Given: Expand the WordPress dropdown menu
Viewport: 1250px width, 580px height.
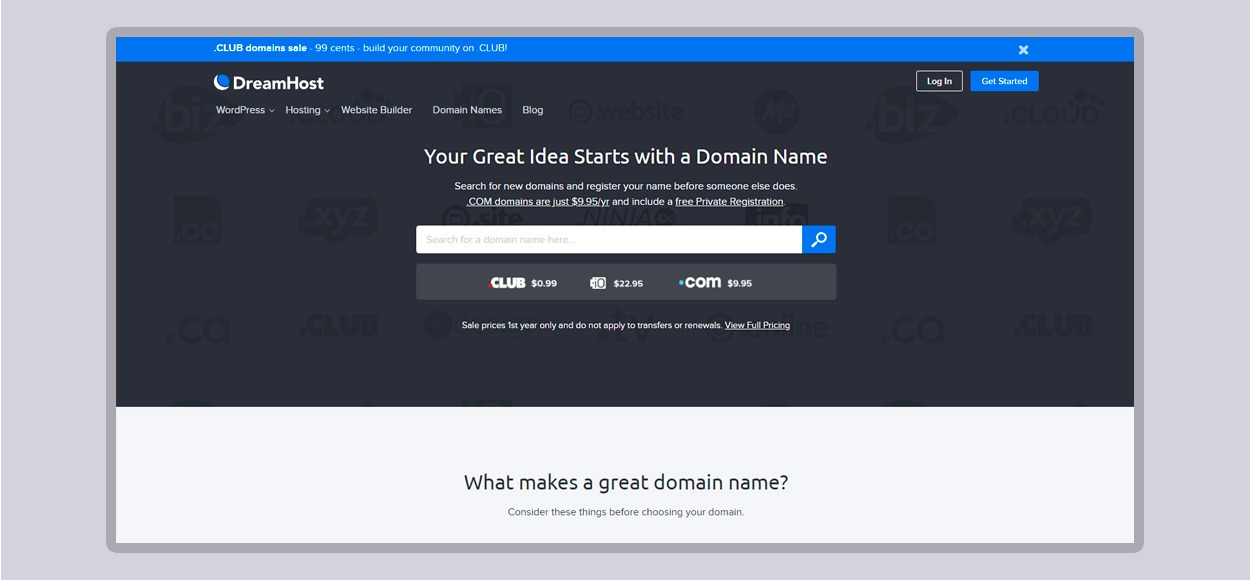Looking at the screenshot, I should tap(245, 110).
